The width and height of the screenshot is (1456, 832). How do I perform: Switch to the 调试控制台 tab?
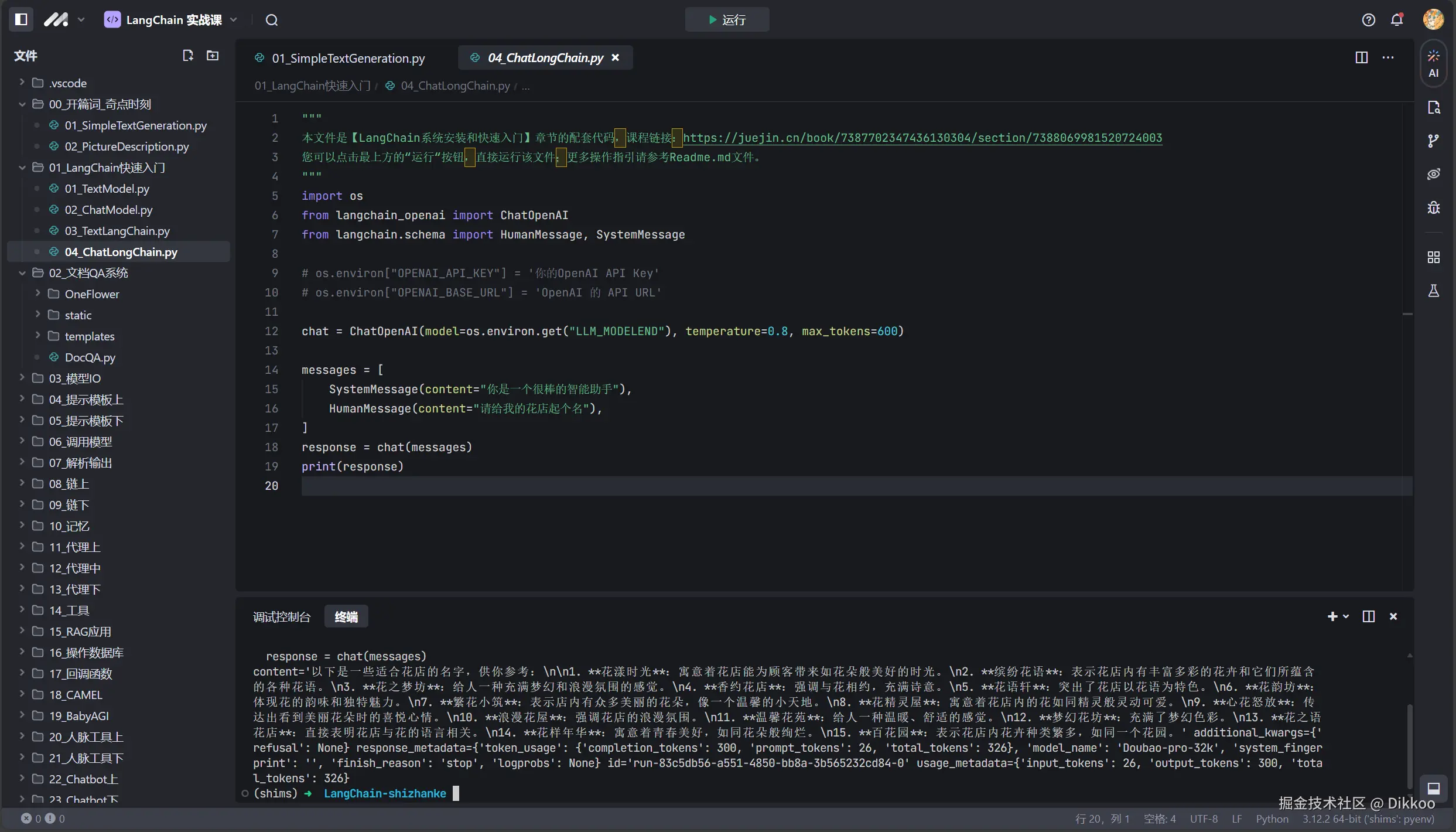[x=282, y=617]
